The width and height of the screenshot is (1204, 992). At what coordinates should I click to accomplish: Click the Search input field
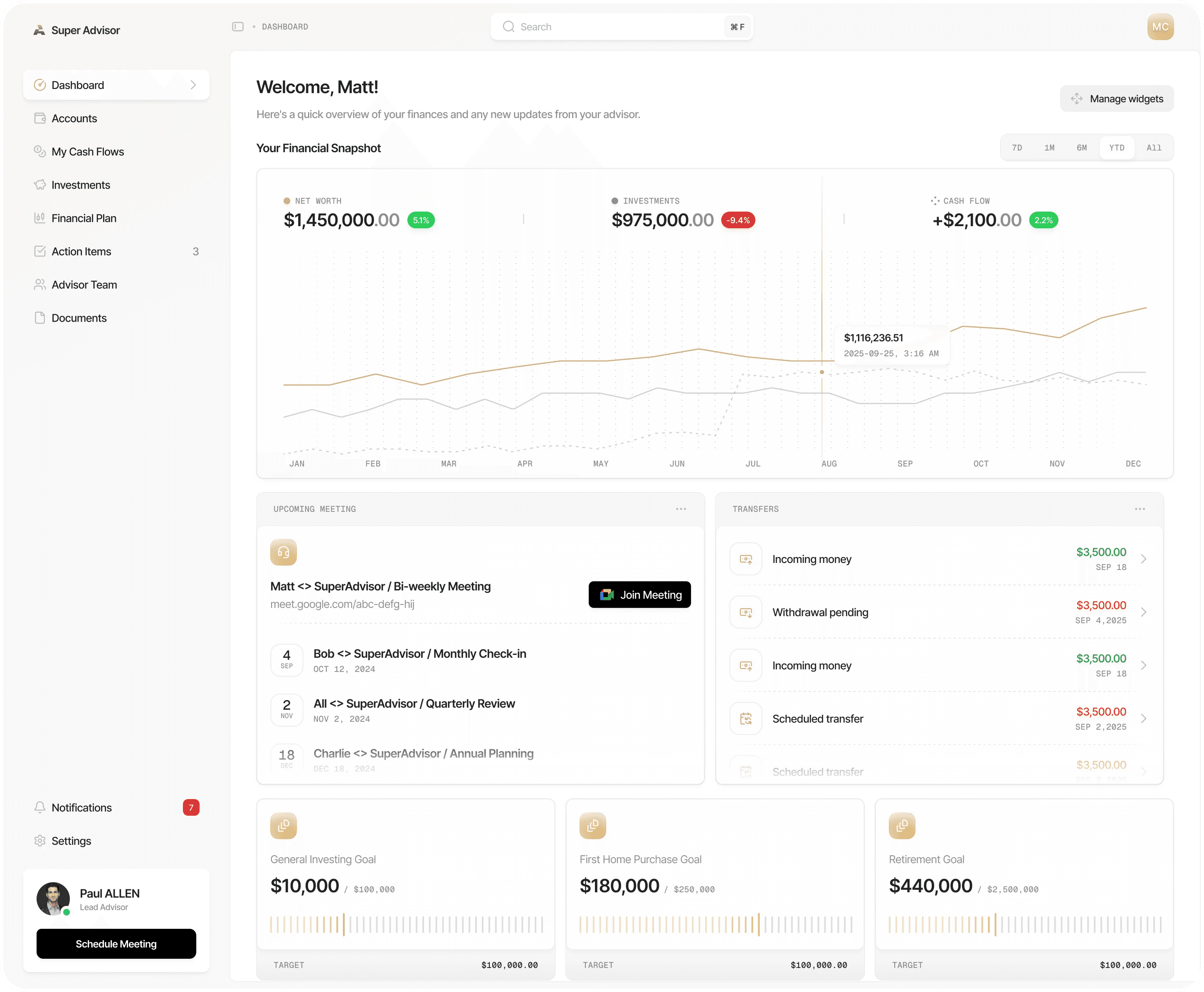621,27
